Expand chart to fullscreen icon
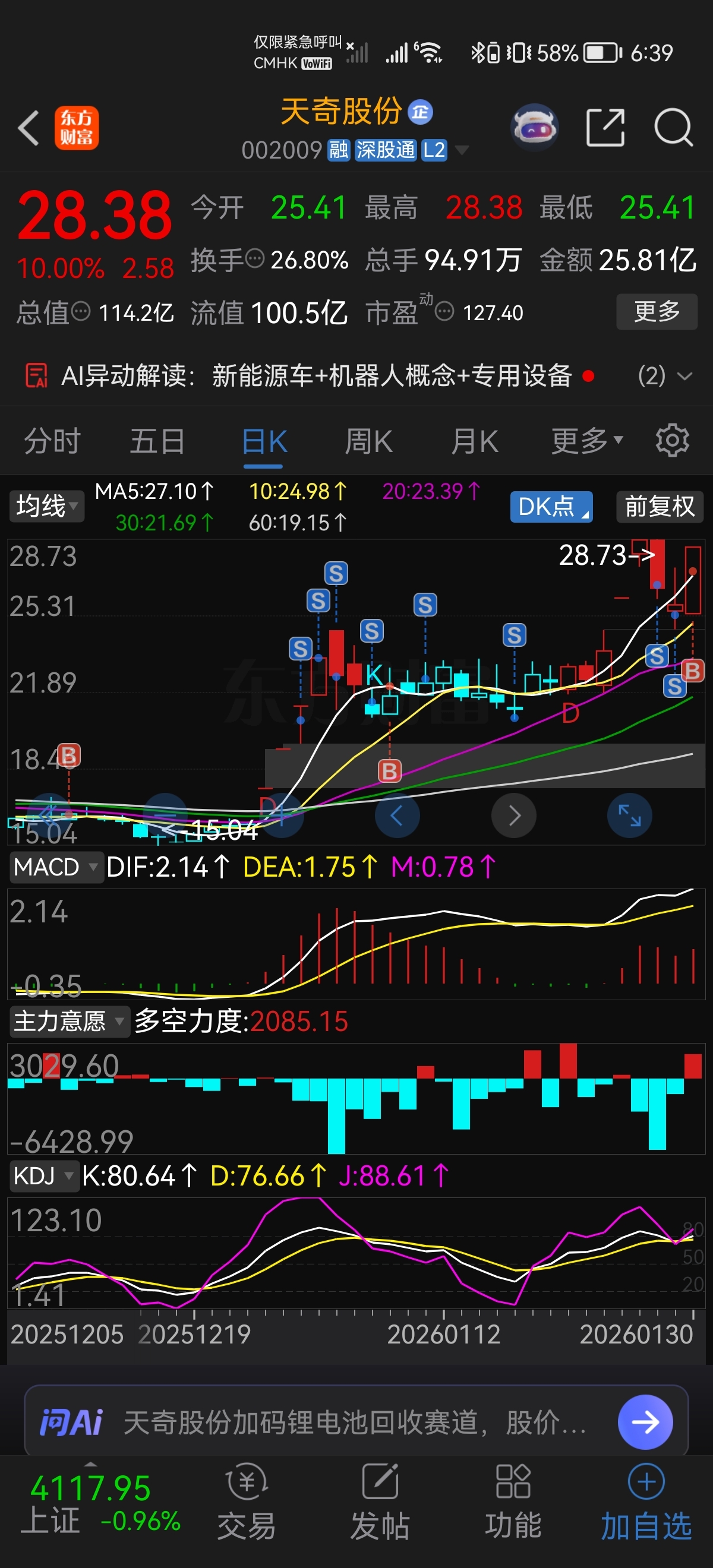The height and width of the screenshot is (1568, 713). click(630, 815)
